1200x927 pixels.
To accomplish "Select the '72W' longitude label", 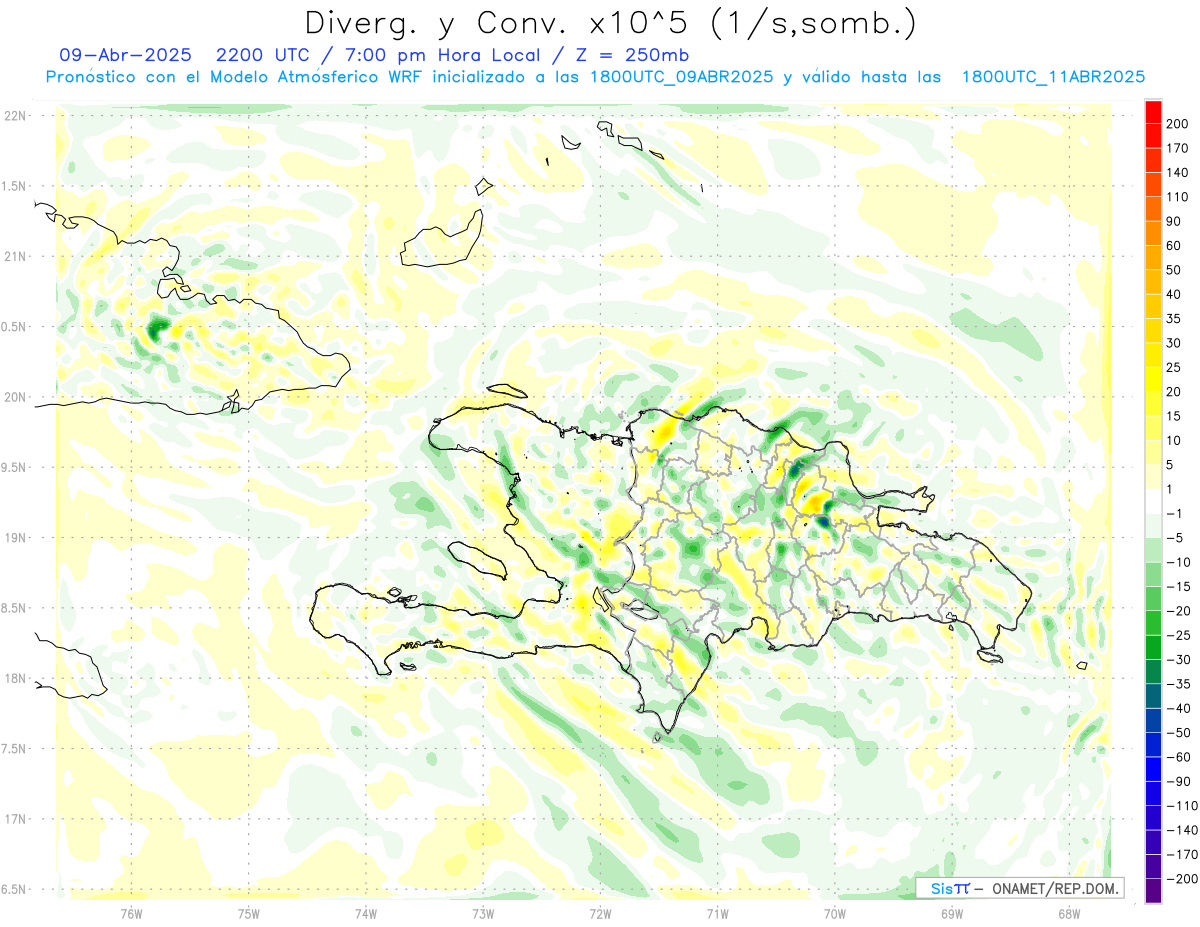I will pos(600,914).
